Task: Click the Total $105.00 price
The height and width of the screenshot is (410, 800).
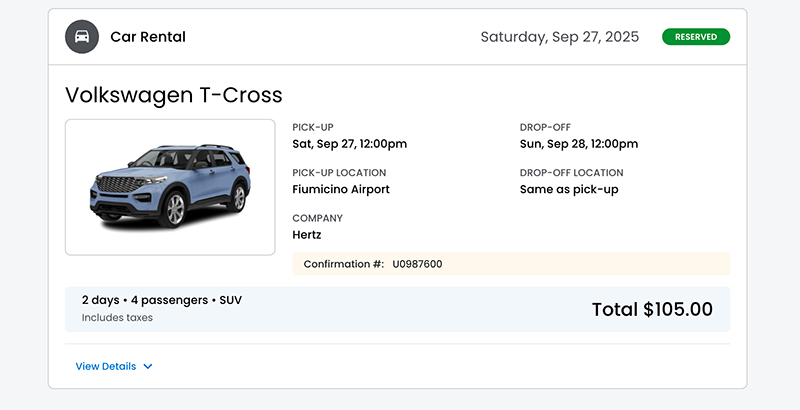Action: click(652, 309)
